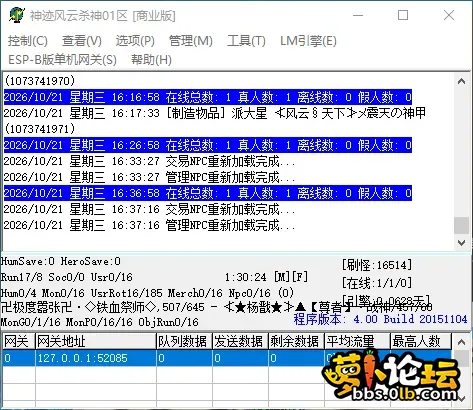
Task: Click the 1:30:24 uptime display
Action: (x=245, y=277)
